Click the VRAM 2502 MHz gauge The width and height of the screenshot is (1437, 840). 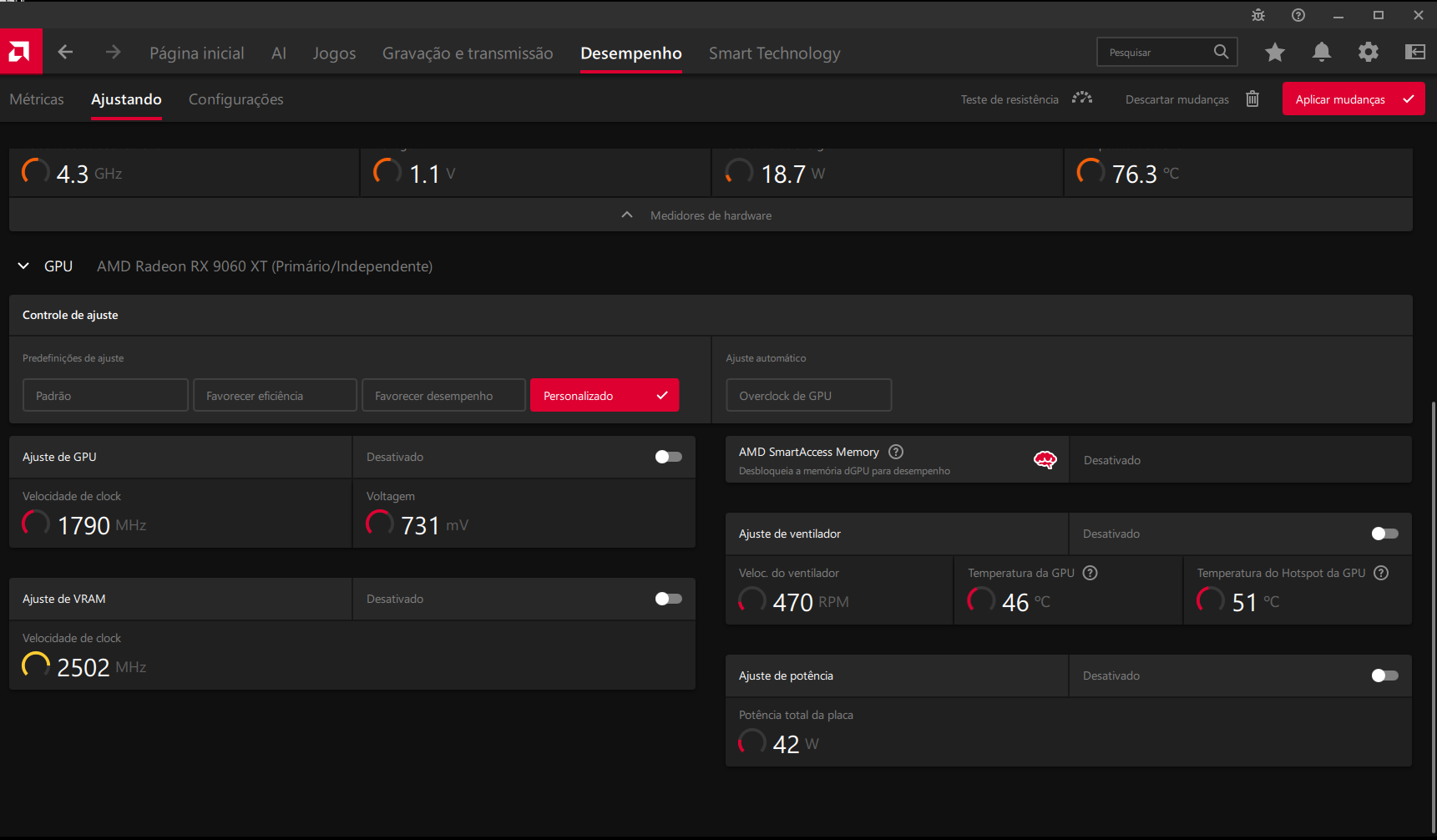[x=36, y=665]
